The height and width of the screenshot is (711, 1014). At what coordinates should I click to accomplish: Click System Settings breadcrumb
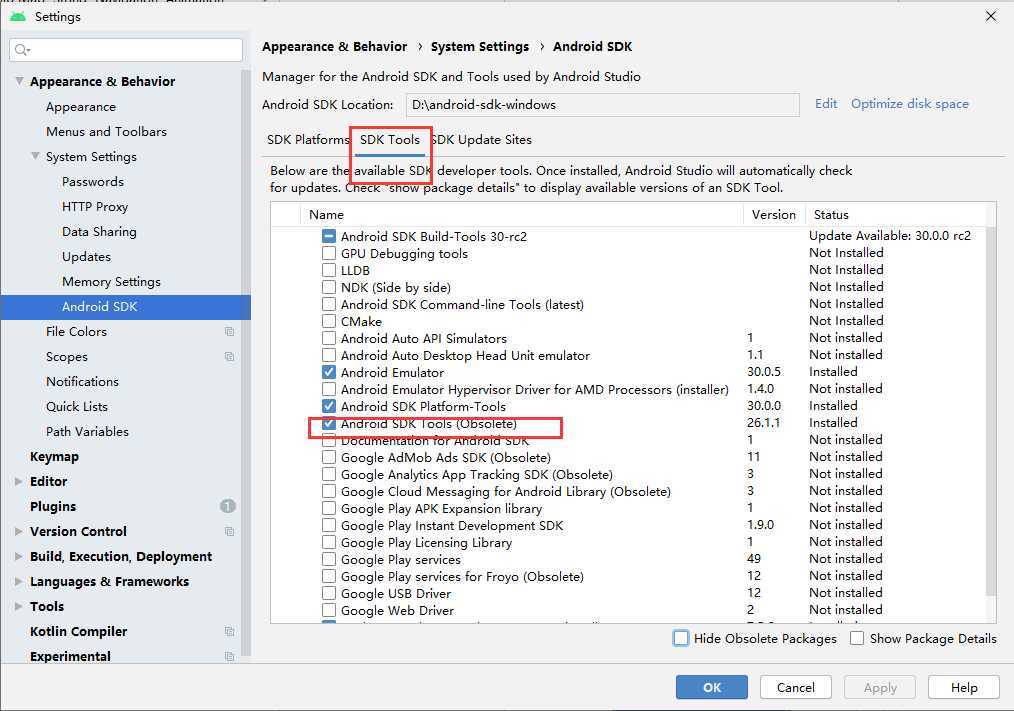pyautogui.click(x=480, y=47)
